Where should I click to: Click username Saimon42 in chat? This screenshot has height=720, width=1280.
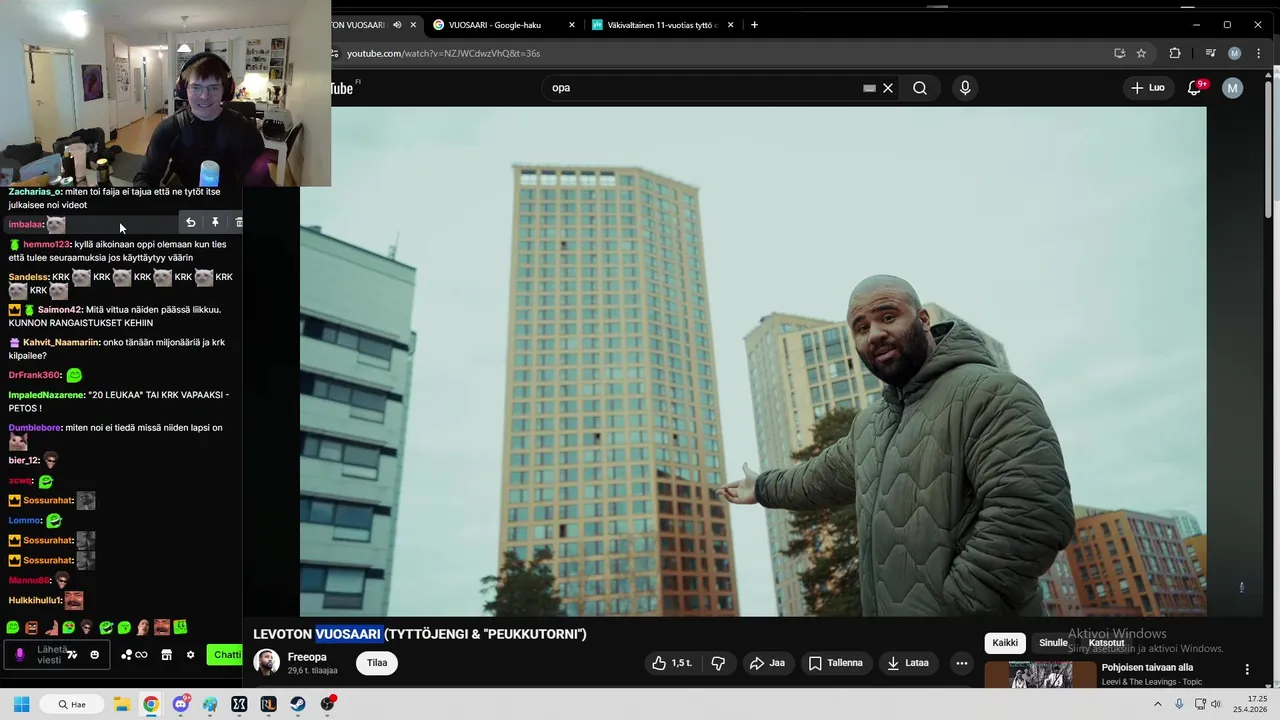pyautogui.click(x=60, y=310)
